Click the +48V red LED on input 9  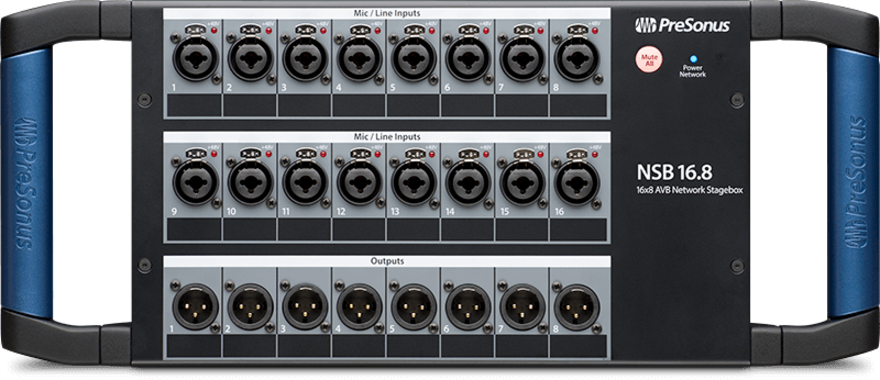pyautogui.click(x=214, y=154)
